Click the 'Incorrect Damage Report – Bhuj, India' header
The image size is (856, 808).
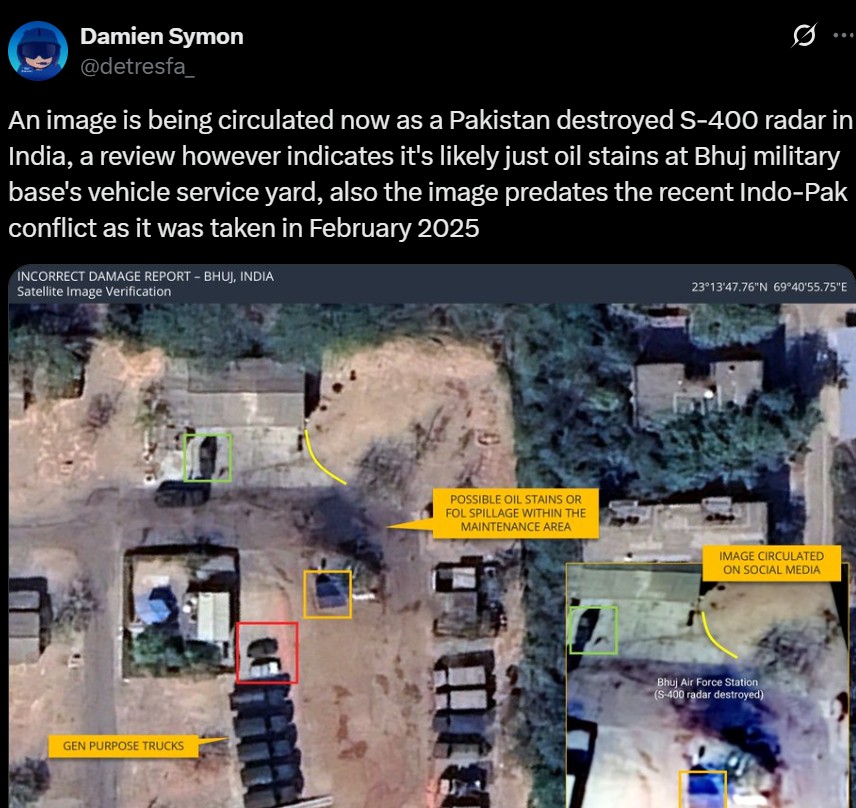click(x=146, y=276)
